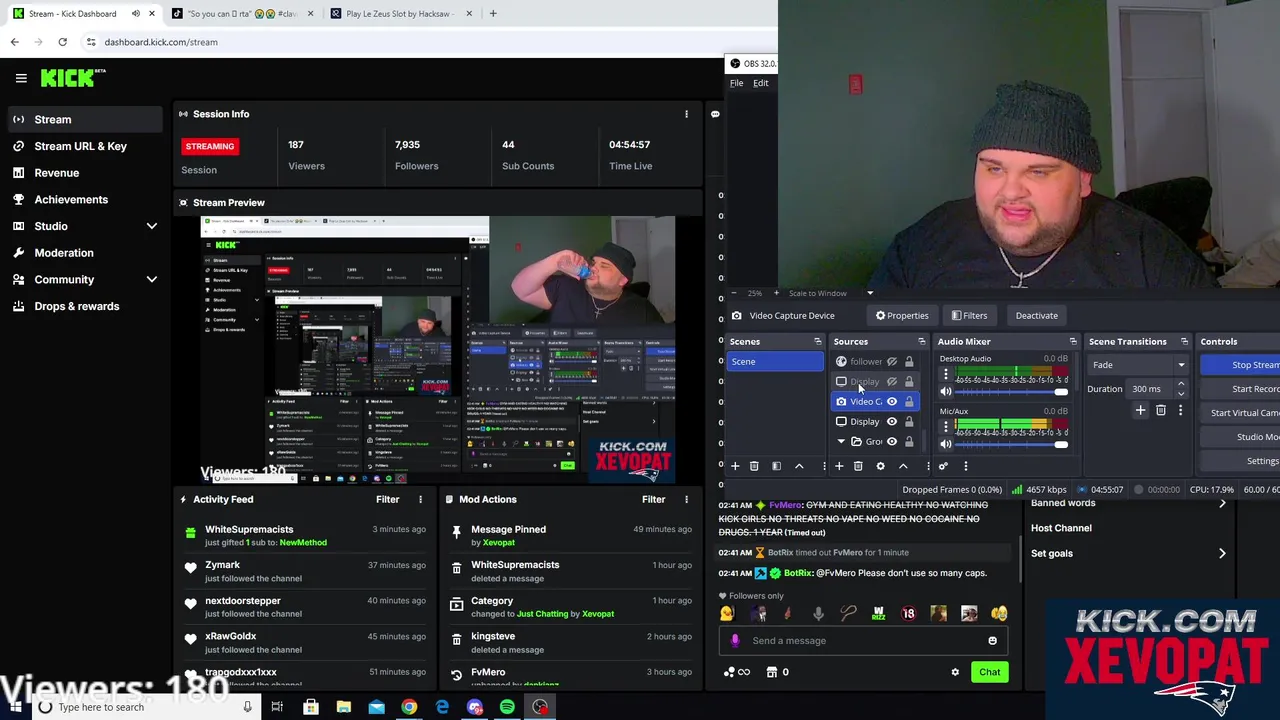
Task: Open source properties gear in Sources toolbar
Action: (880, 466)
